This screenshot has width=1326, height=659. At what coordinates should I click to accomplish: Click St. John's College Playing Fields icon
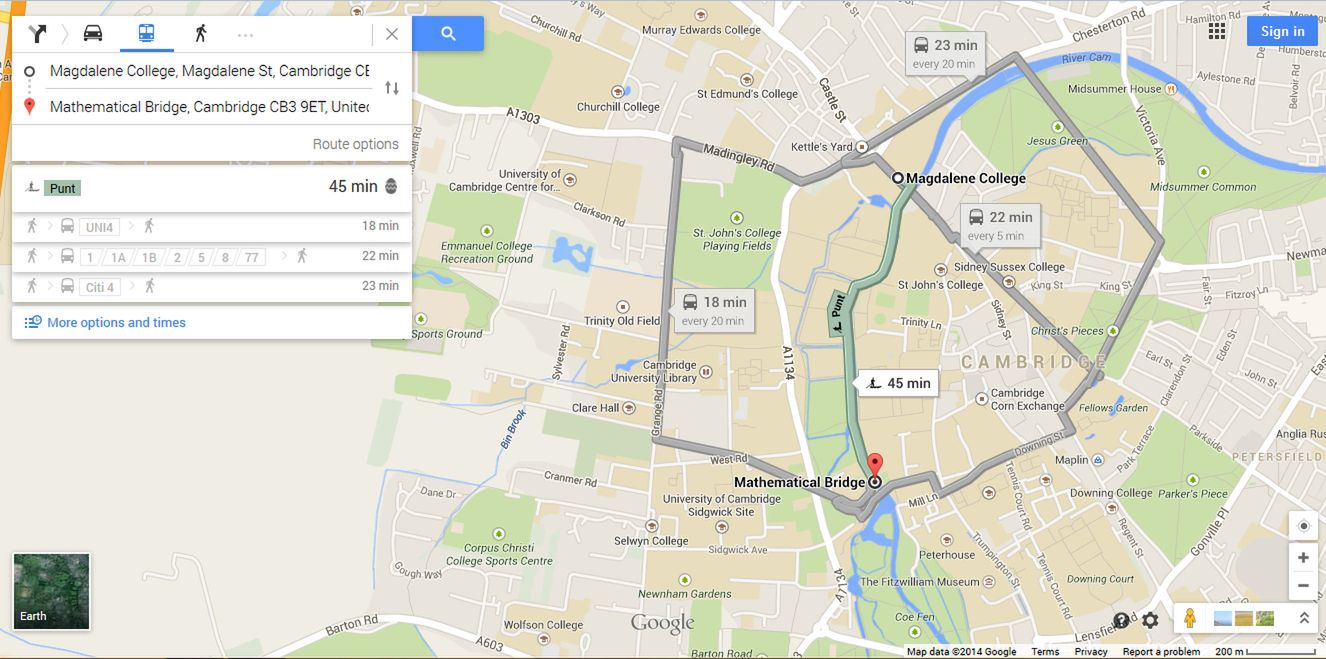point(736,217)
